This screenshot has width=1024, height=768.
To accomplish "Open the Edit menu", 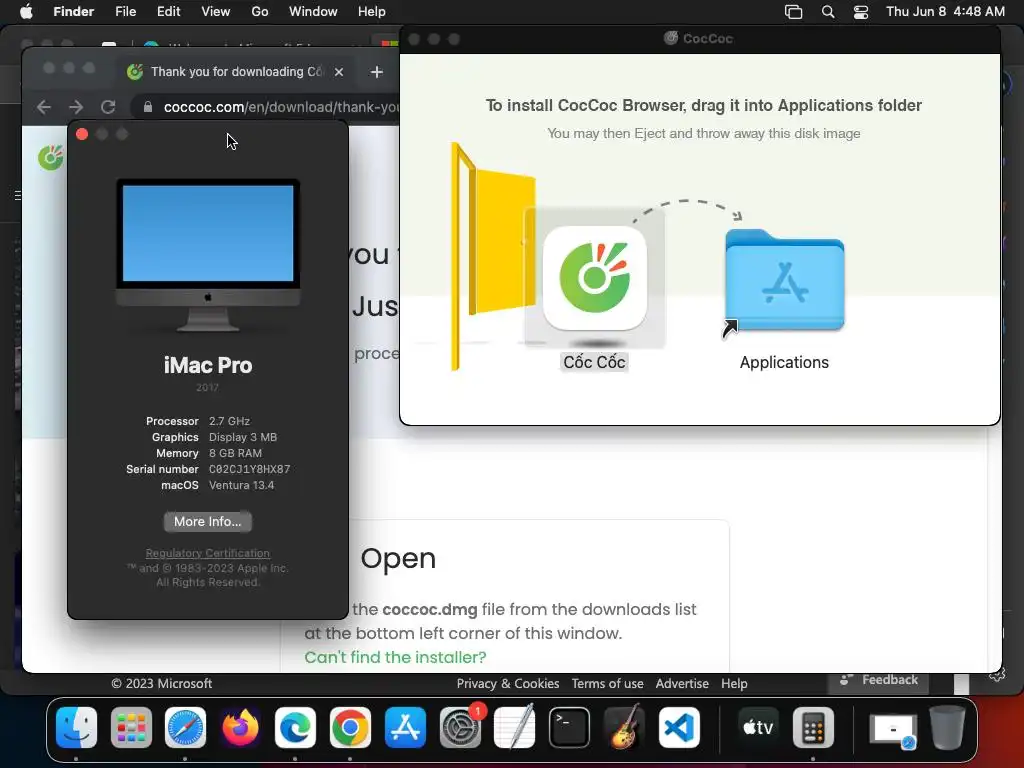I will pos(168,12).
